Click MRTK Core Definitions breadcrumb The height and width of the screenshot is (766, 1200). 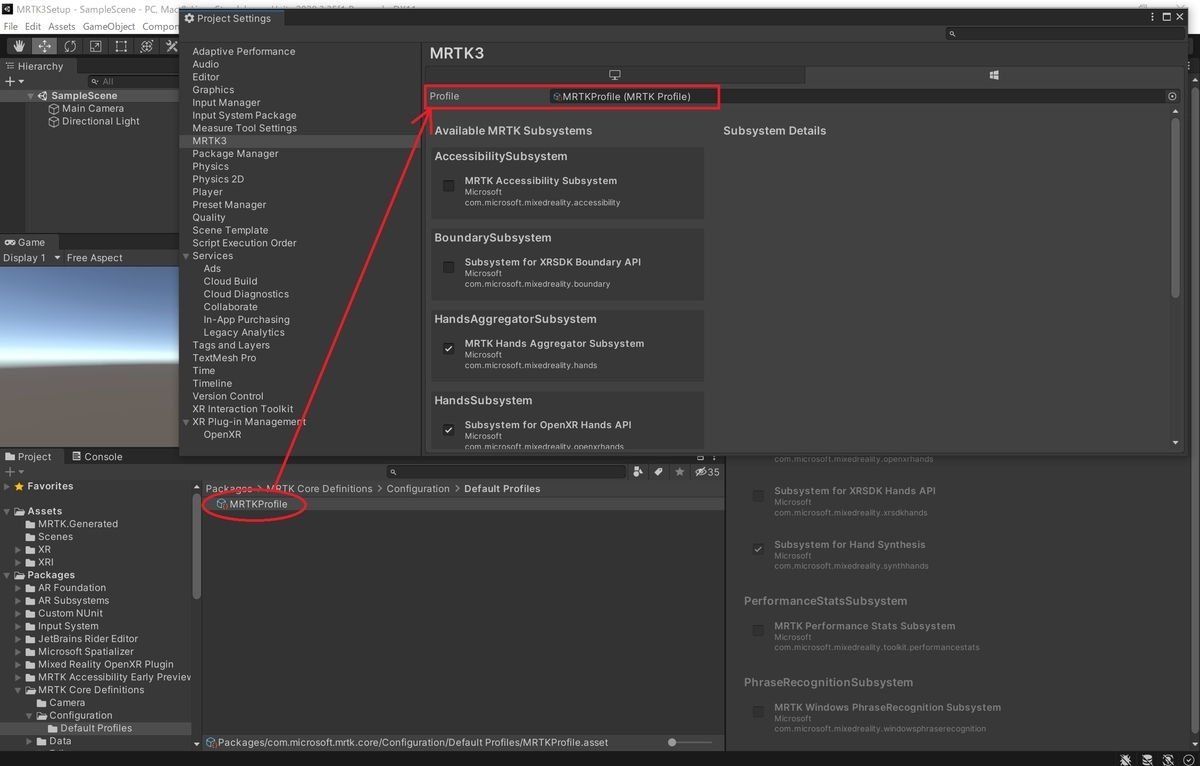click(319, 489)
